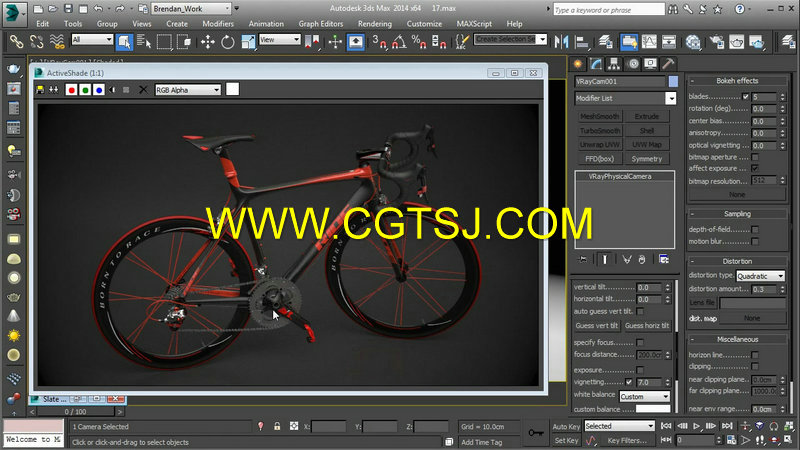Open the Animation menu
This screenshot has width=800, height=450.
point(266,24)
